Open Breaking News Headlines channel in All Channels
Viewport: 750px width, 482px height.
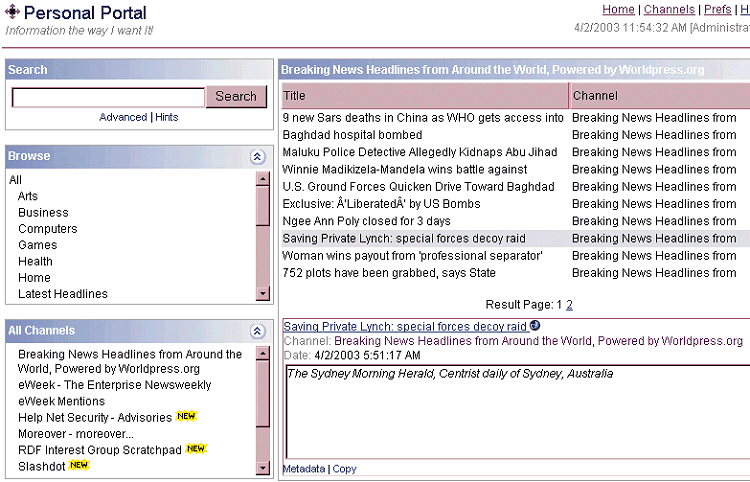[x=130, y=362]
